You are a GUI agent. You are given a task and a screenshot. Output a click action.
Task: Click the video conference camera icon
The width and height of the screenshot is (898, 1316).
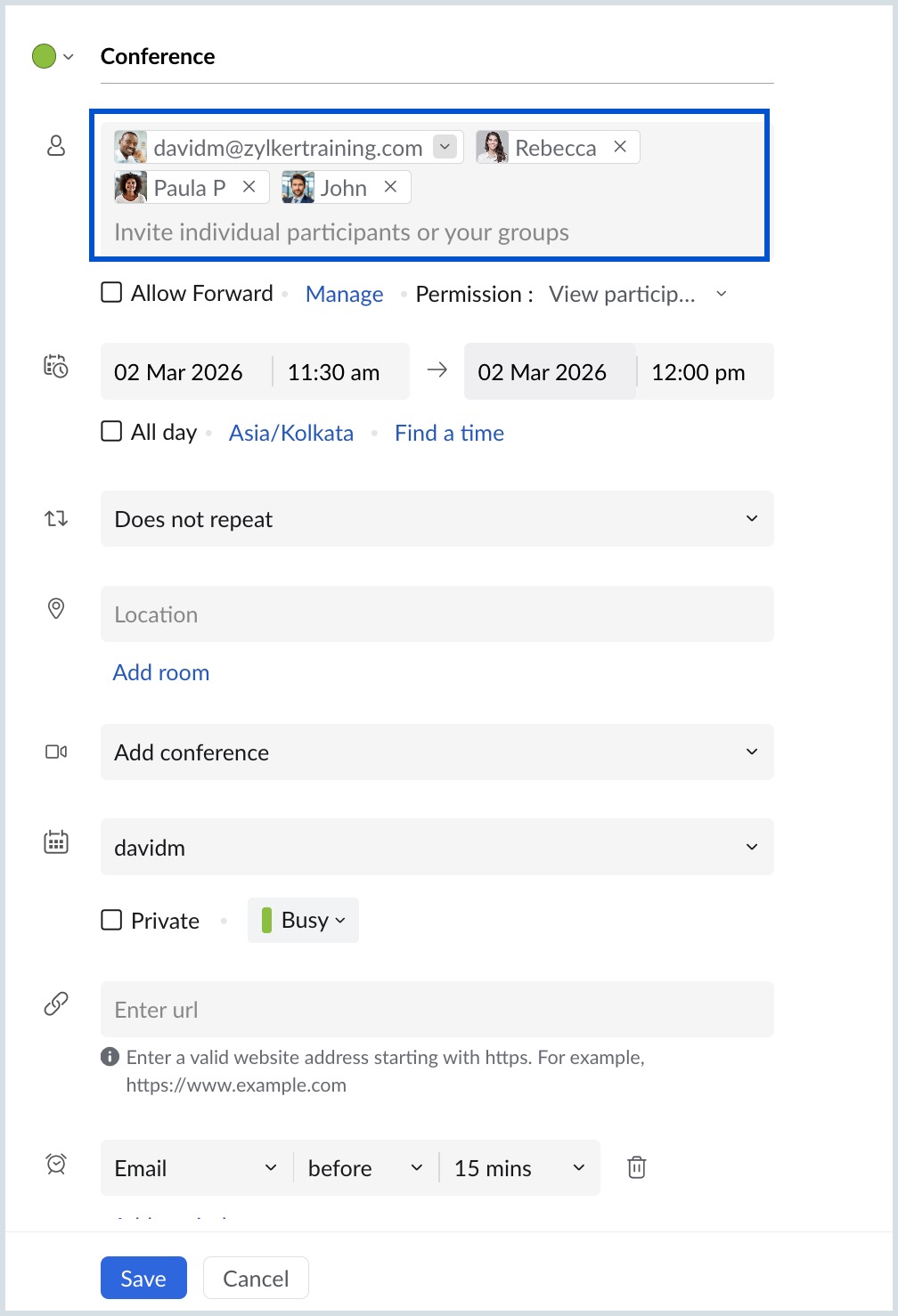click(55, 751)
